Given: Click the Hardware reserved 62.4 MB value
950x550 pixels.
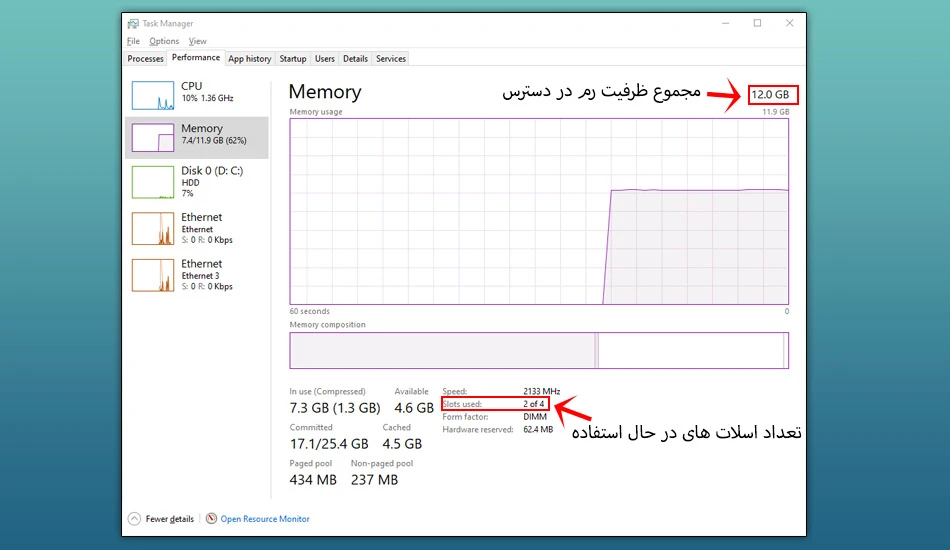Looking at the screenshot, I should click(x=538, y=429).
